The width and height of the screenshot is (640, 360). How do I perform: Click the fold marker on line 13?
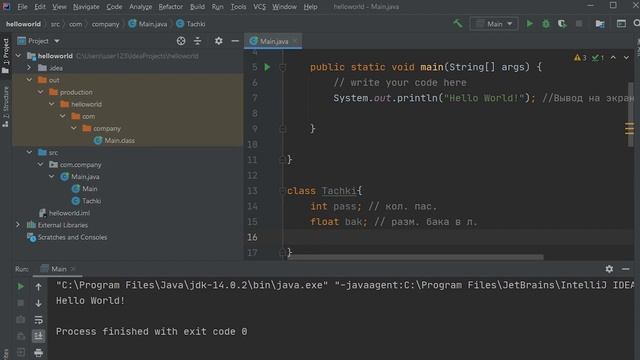[x=282, y=191]
